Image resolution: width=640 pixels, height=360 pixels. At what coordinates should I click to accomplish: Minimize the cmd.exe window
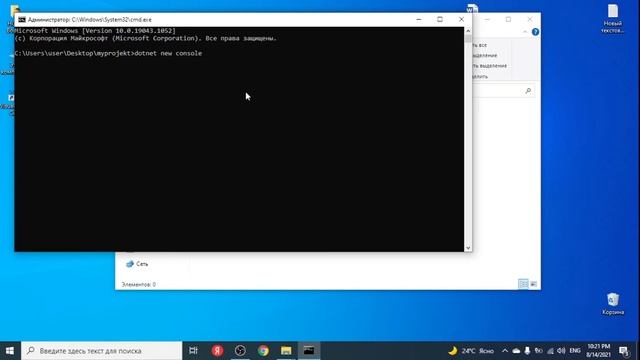coord(419,20)
